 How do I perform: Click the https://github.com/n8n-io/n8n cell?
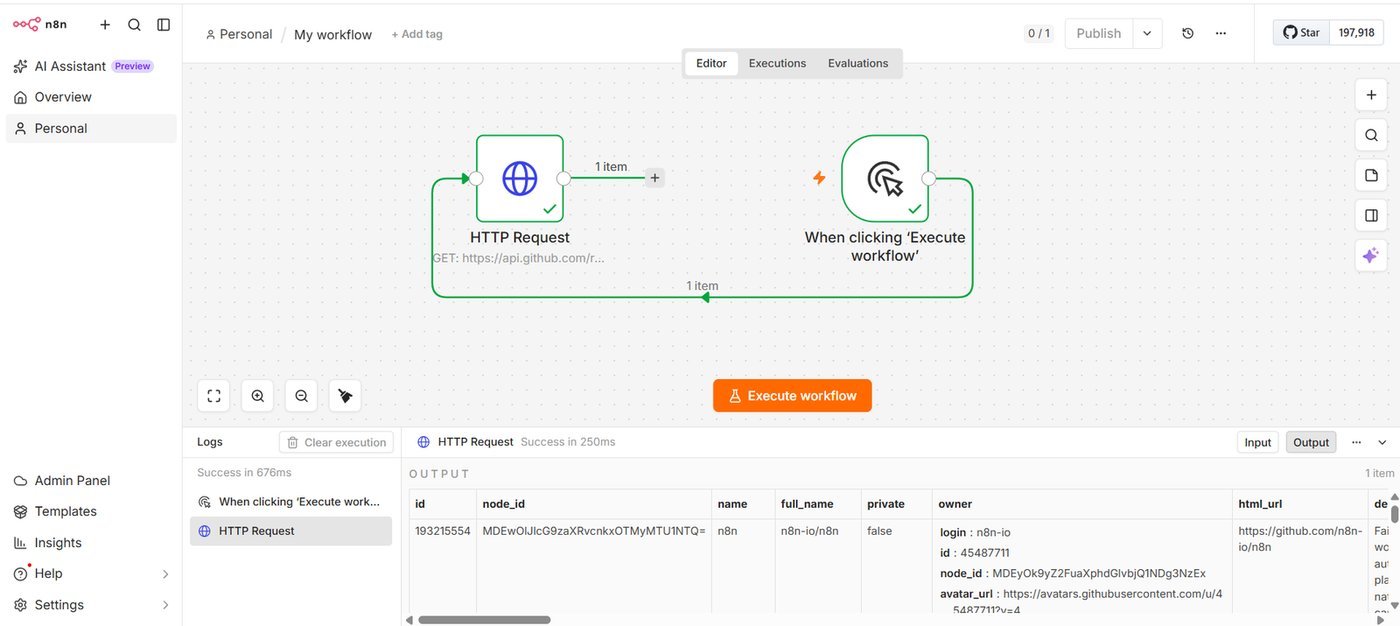[x=1300, y=539]
